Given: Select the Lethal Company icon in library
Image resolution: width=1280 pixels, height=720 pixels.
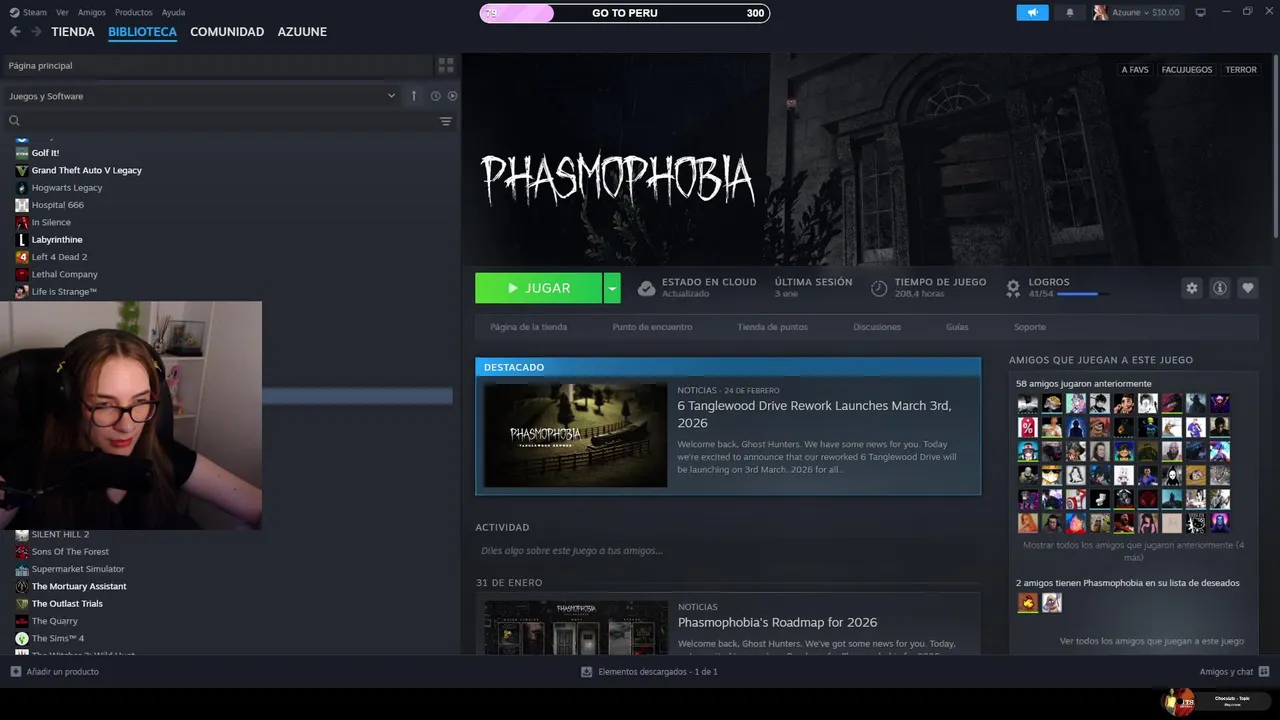Looking at the screenshot, I should tap(22, 274).
